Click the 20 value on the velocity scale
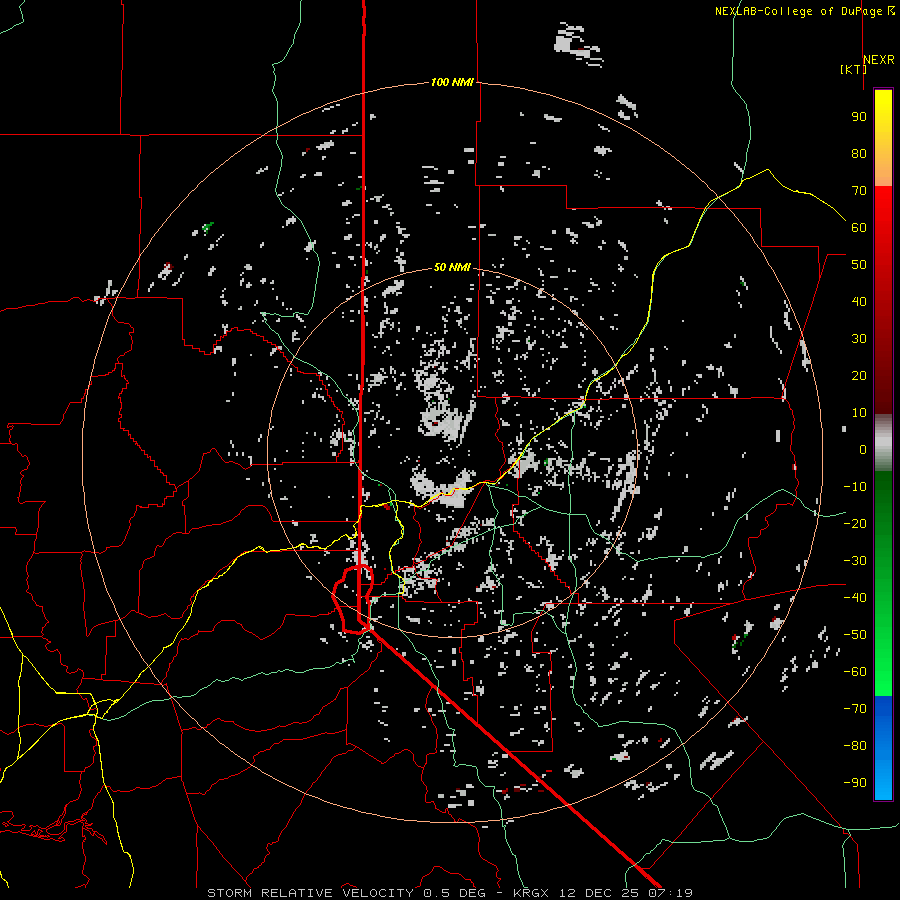The height and width of the screenshot is (900, 900). pyautogui.click(x=859, y=376)
